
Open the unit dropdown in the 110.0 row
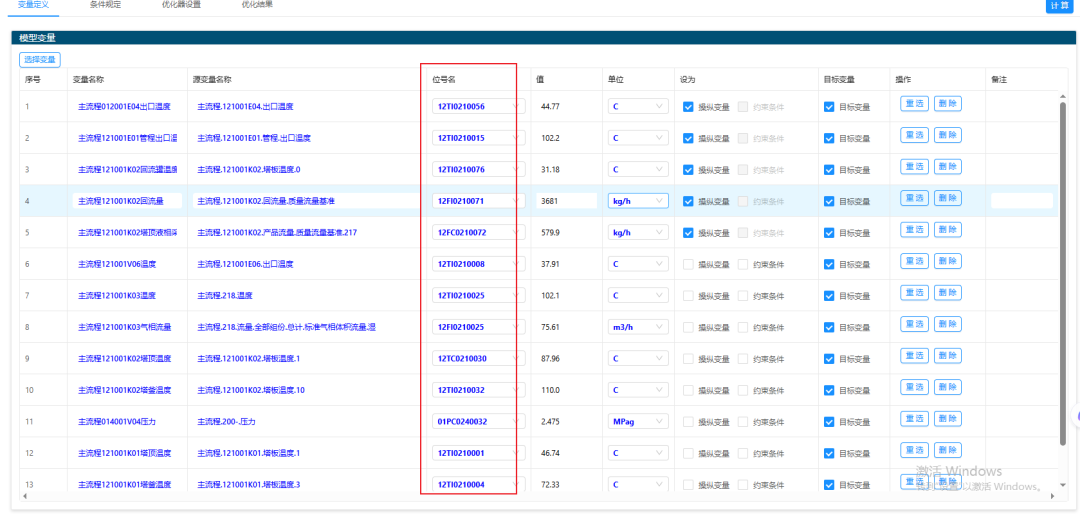(x=638, y=390)
